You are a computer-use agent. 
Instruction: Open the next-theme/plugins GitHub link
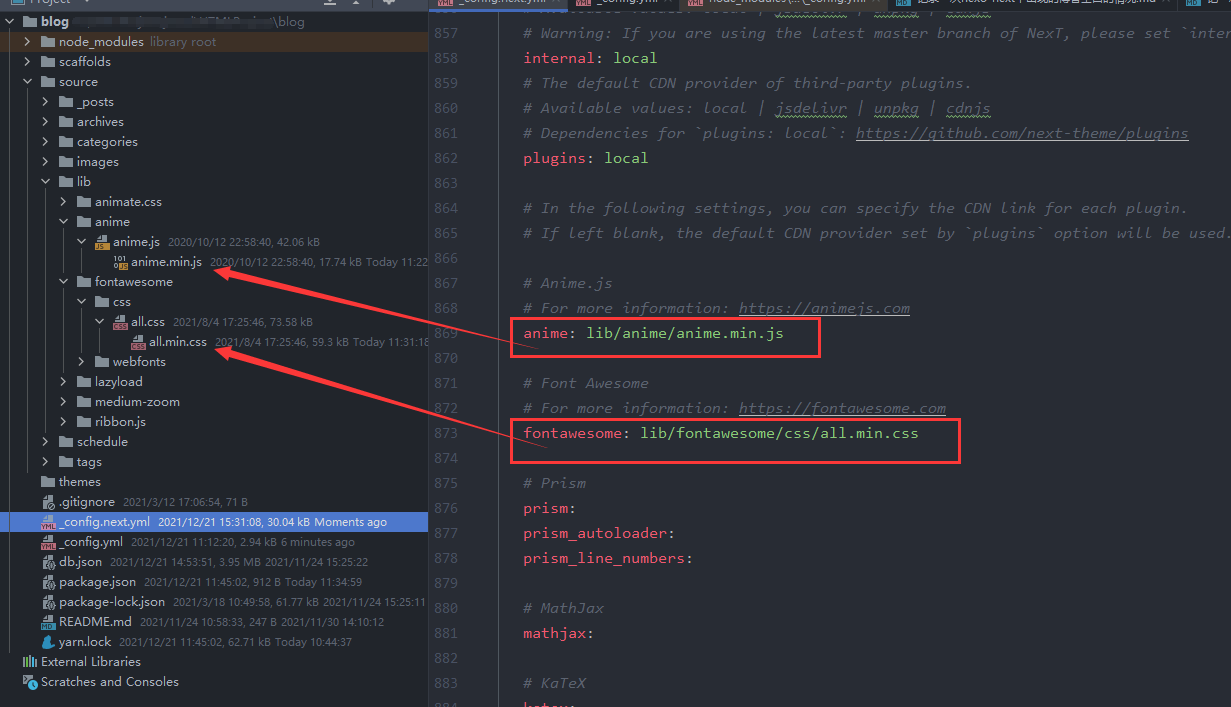(x=1021, y=133)
